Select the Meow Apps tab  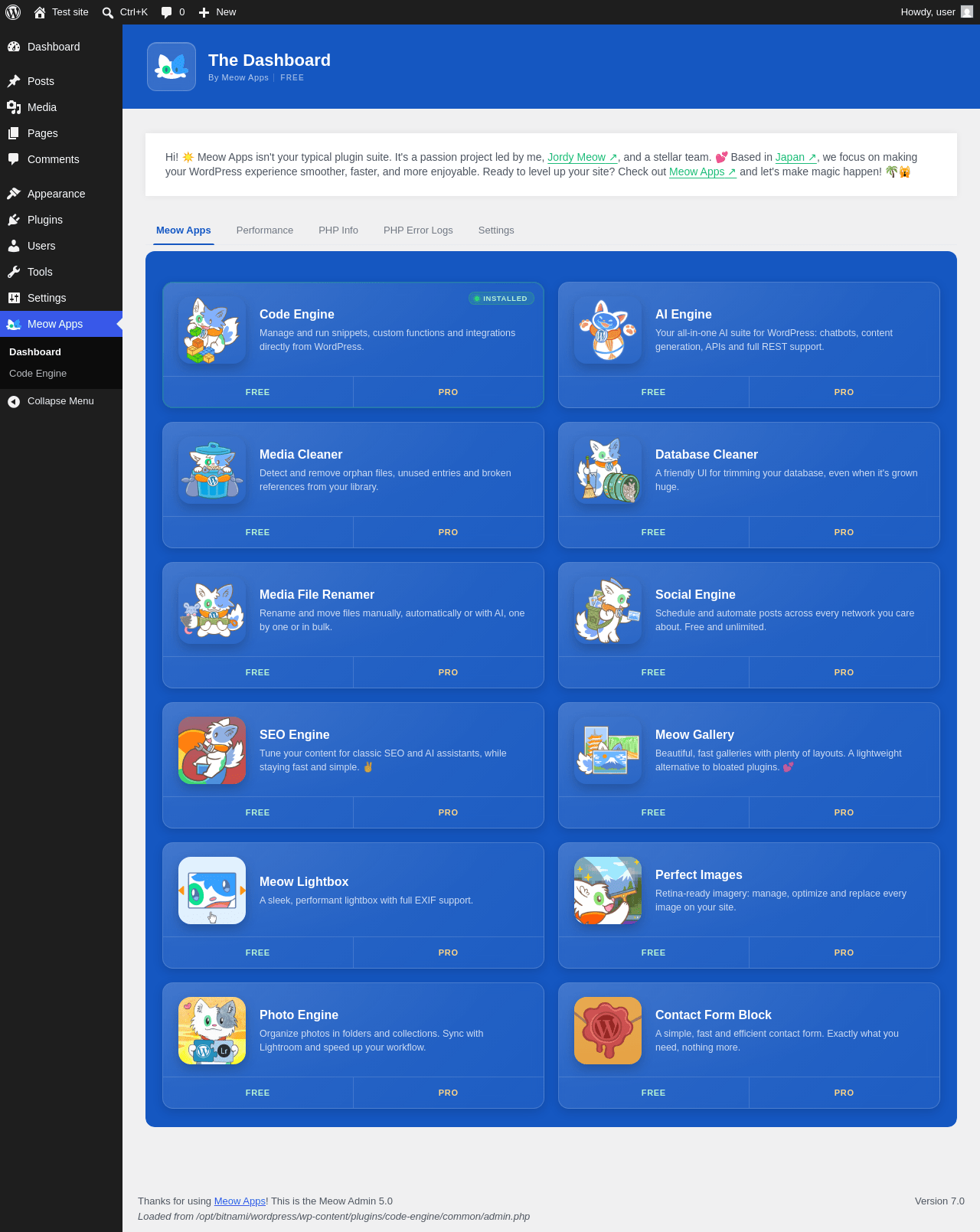point(184,230)
